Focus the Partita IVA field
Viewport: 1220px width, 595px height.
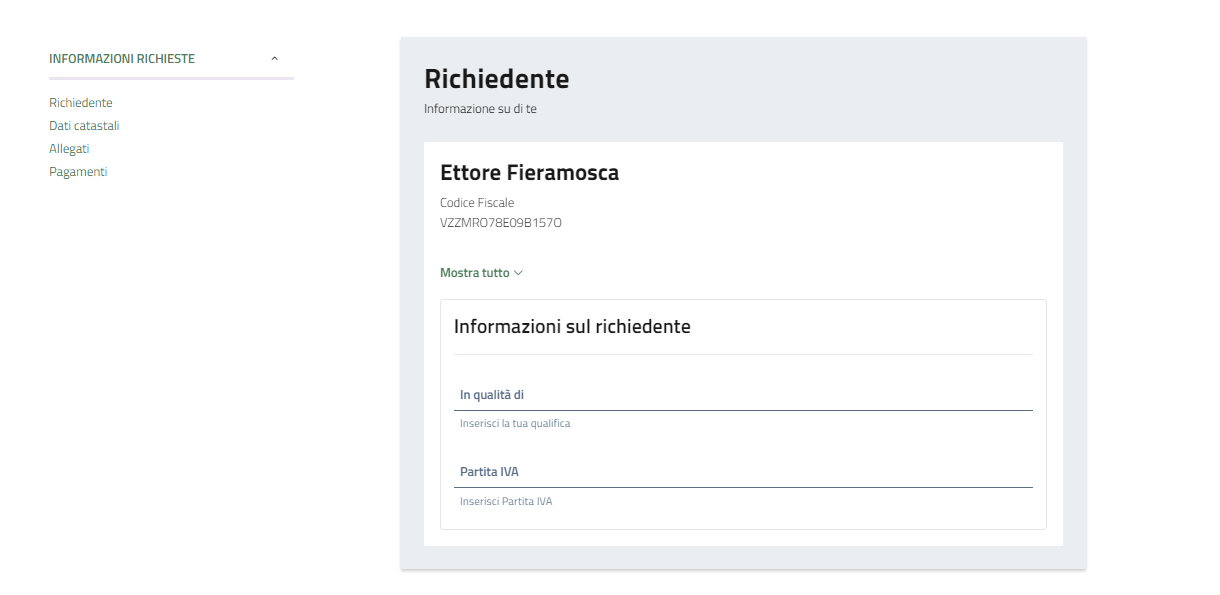coord(743,472)
